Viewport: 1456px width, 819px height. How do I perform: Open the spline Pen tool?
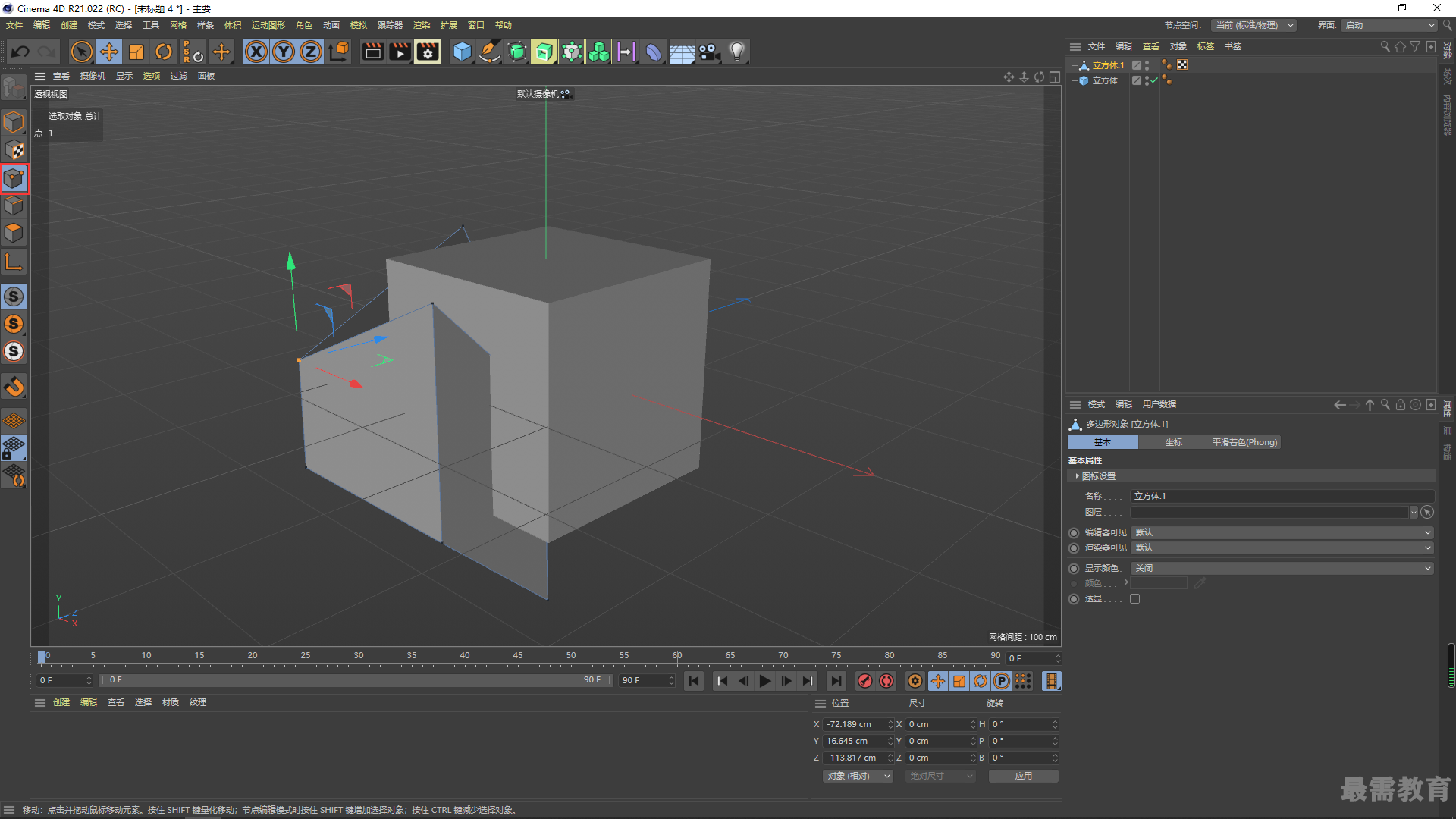490,52
